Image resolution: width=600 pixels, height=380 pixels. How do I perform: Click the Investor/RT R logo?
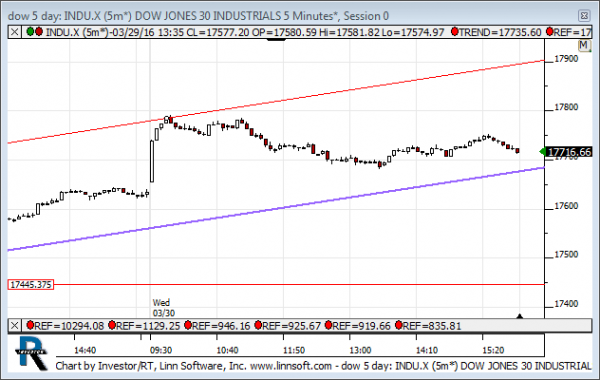click(32, 352)
